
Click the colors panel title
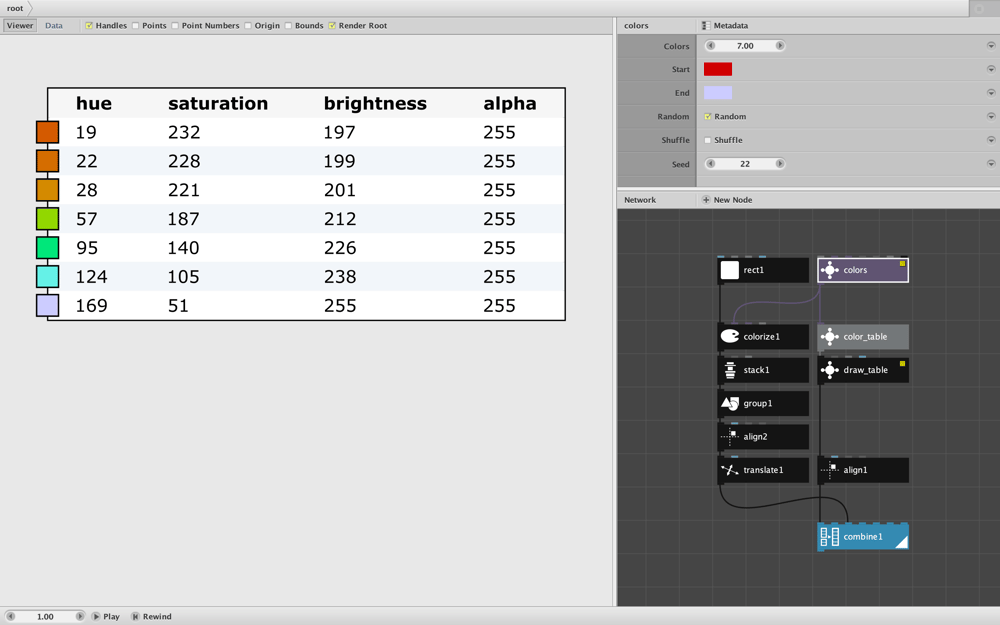[636, 26]
